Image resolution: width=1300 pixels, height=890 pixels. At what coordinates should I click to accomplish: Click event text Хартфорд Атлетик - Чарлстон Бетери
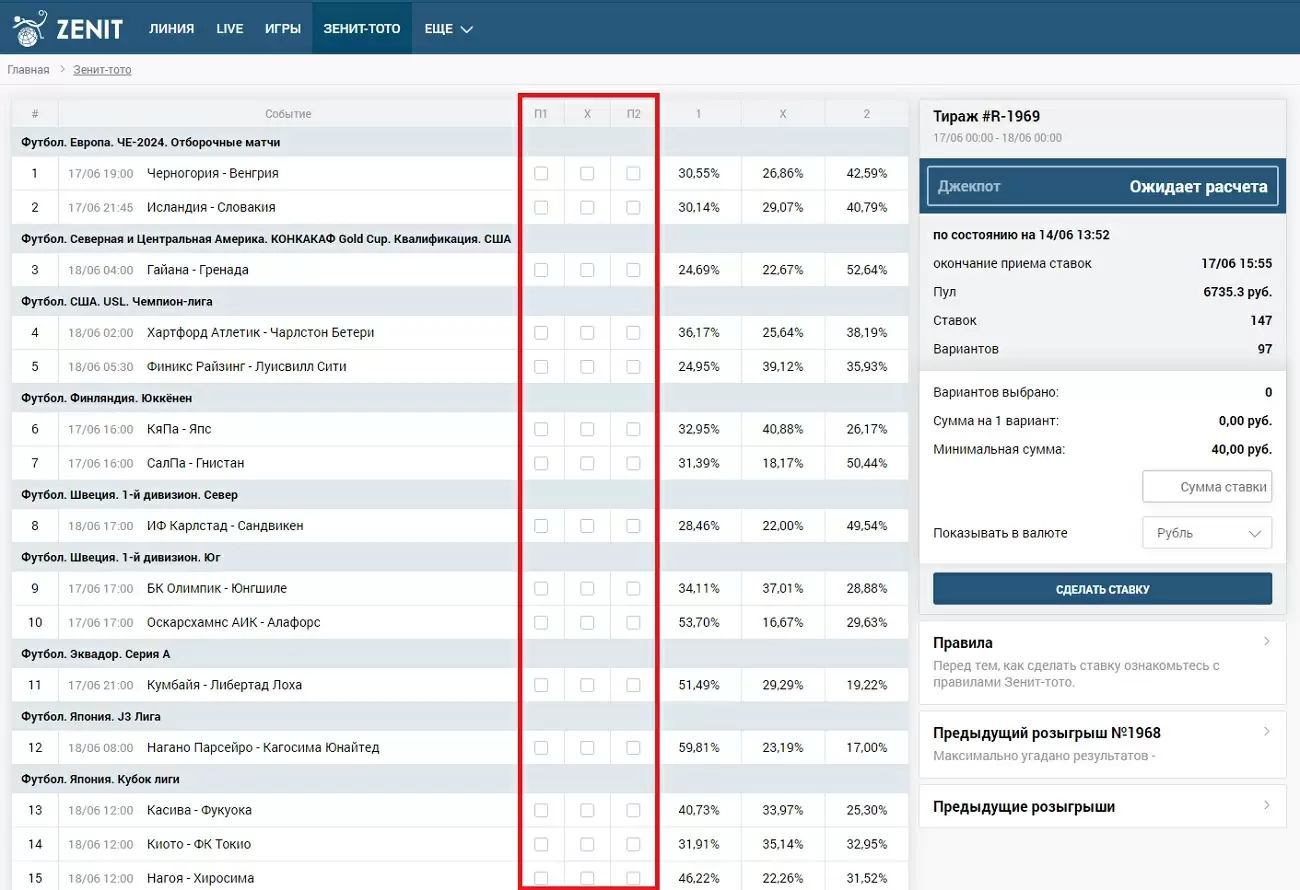tap(261, 332)
